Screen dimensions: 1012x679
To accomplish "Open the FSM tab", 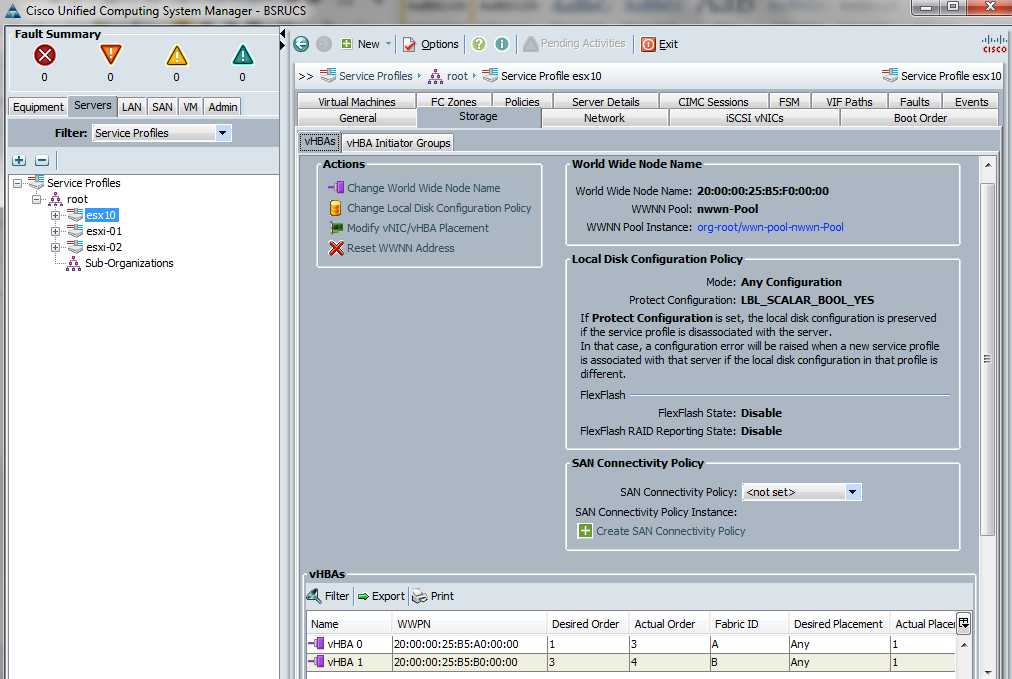I will 789,101.
